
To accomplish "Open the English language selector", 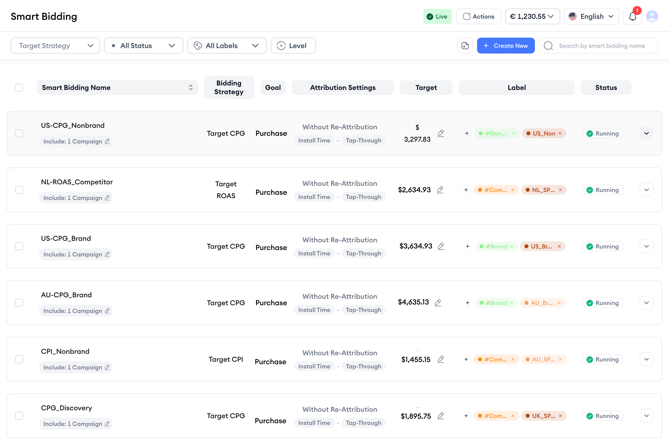I will [x=591, y=17].
